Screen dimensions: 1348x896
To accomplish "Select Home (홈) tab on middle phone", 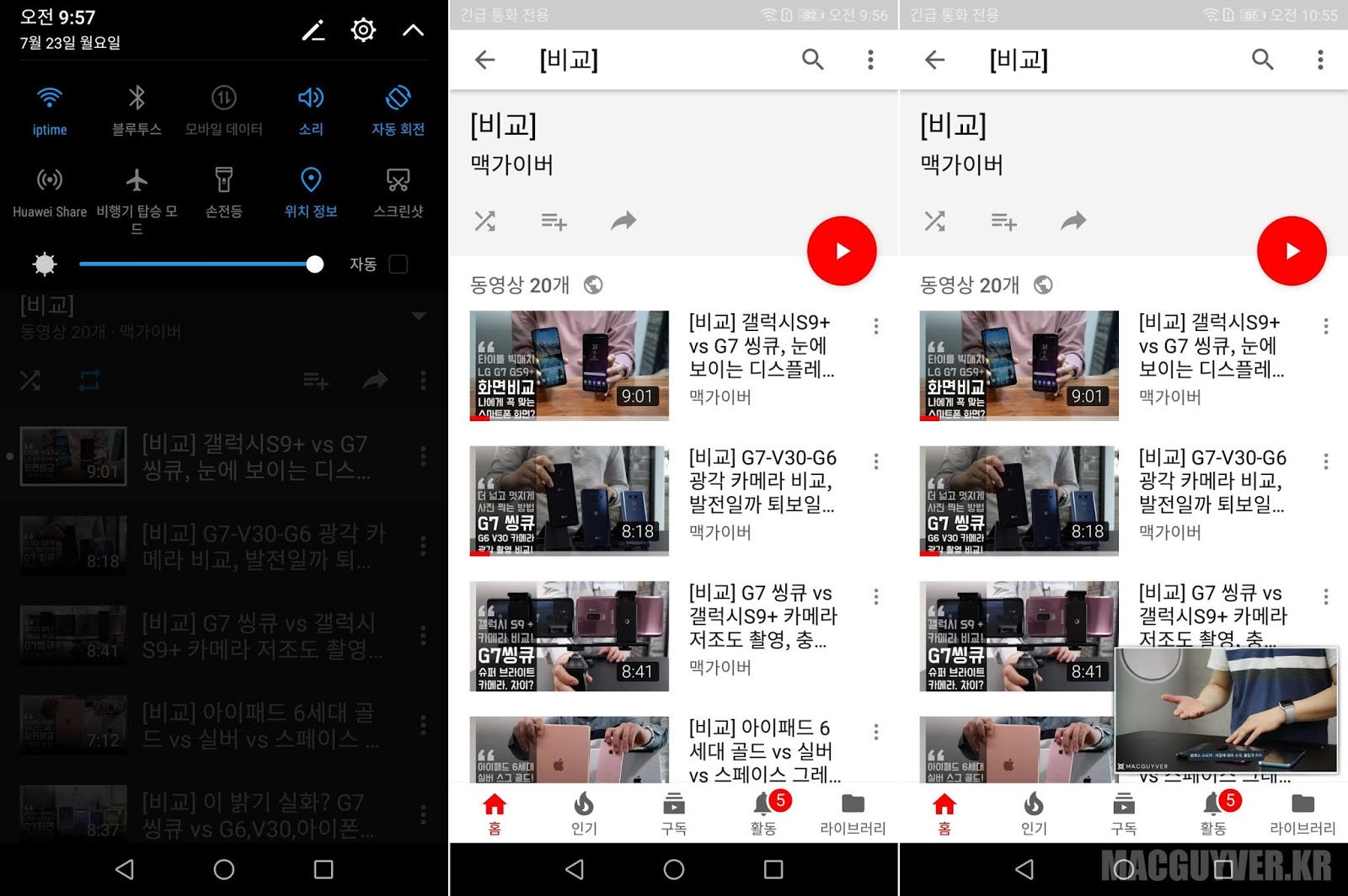I will [495, 813].
